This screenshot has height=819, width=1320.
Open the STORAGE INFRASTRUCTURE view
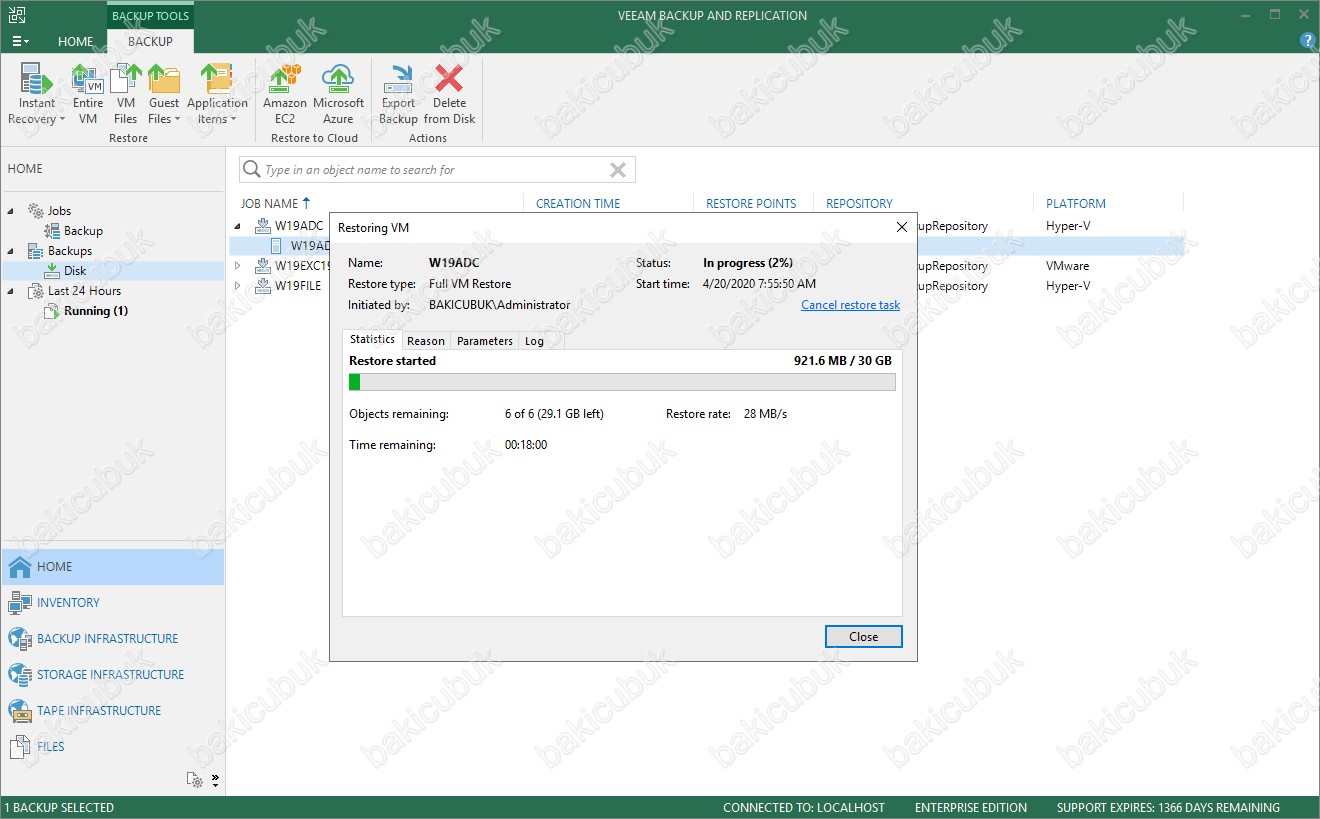pos(112,675)
